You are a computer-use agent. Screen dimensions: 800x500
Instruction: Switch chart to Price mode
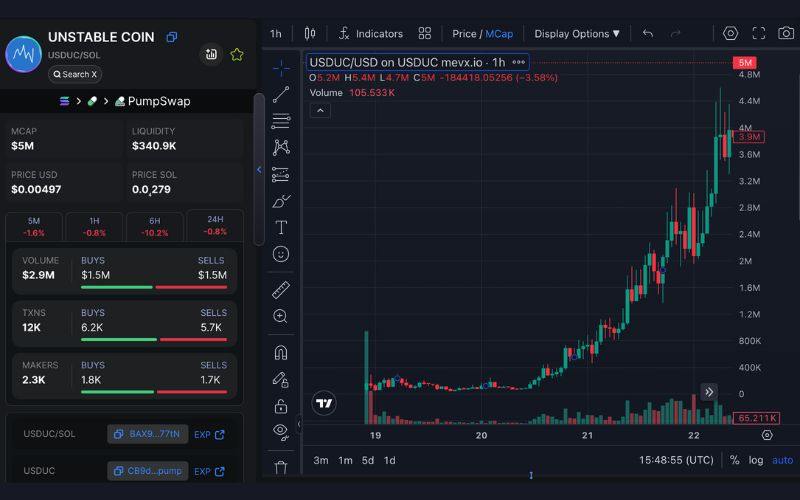pos(464,34)
